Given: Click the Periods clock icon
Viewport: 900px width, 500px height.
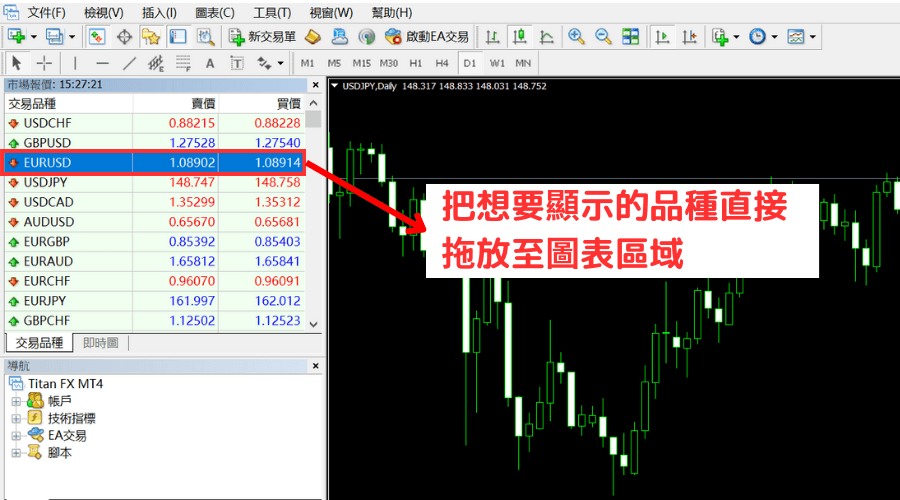Looking at the screenshot, I should point(758,37).
